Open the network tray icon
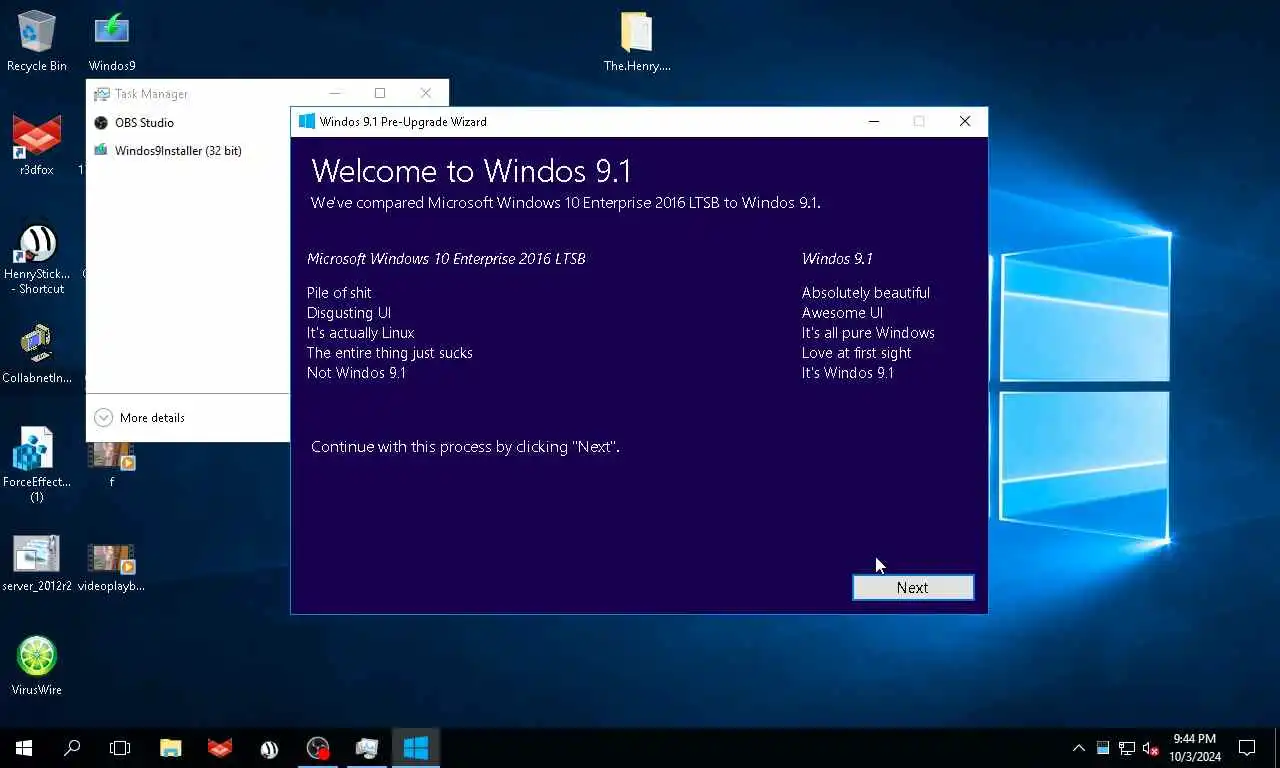Screen dimensions: 1280x768 1127,748
